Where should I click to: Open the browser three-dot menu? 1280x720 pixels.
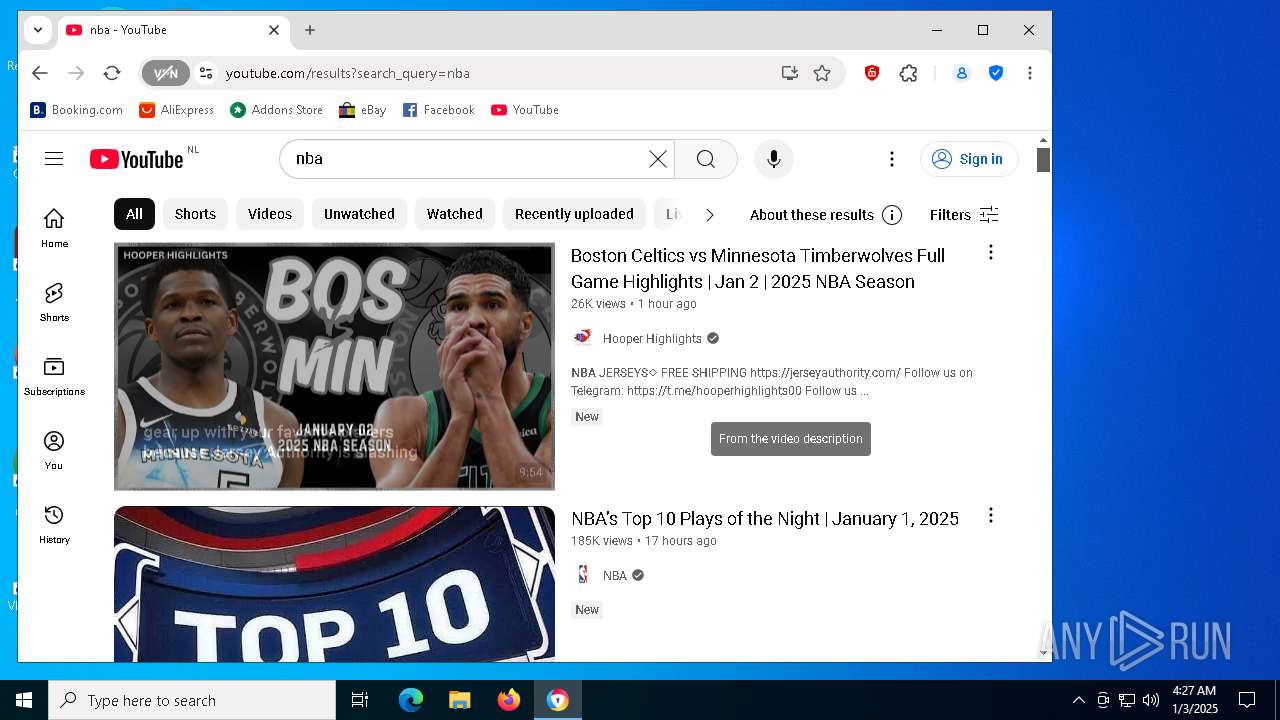[1029, 73]
